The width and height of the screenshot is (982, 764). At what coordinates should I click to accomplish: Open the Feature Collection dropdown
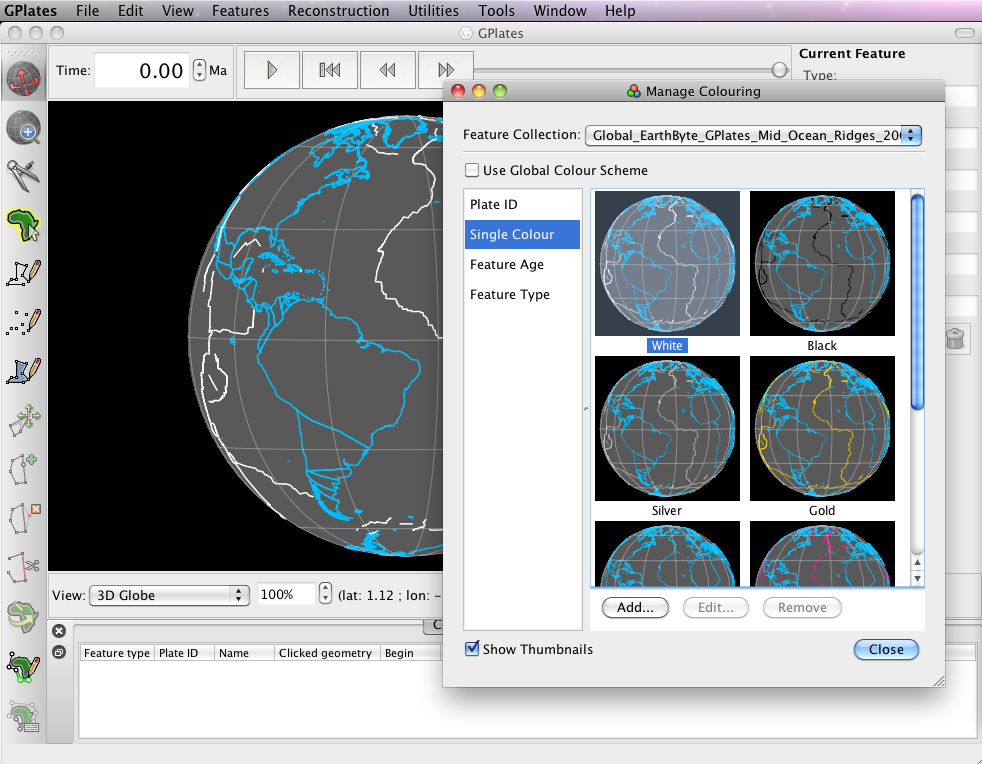click(x=754, y=135)
